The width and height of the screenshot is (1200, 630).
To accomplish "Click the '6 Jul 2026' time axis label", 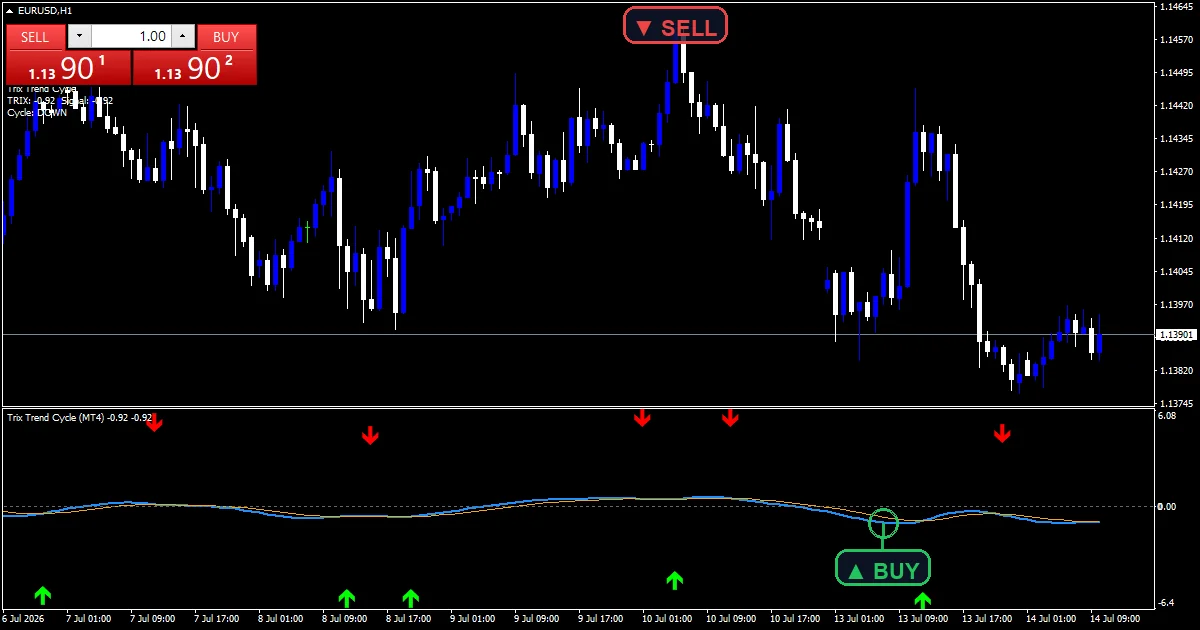I will coord(24,619).
